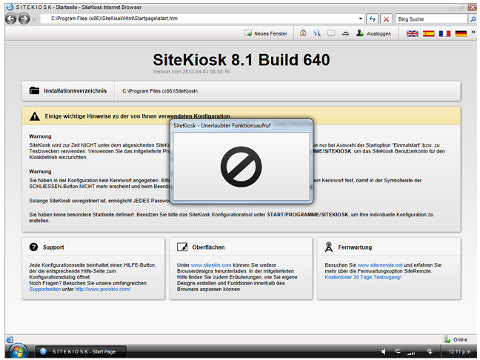Close the SiteKiosk browser window
480x360 pixels.
coord(472,7)
